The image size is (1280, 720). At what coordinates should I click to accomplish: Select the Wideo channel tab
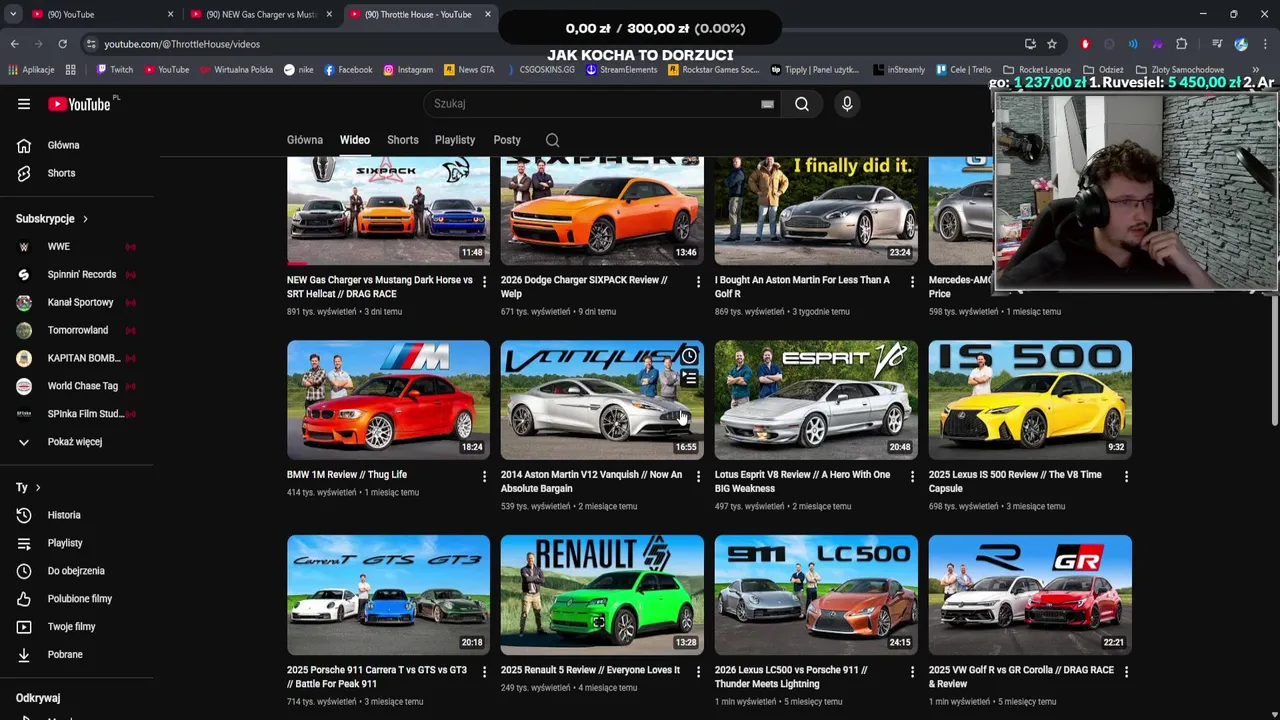click(x=354, y=140)
